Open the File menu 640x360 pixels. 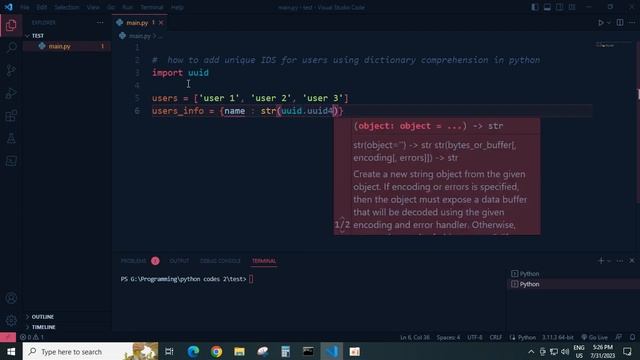tap(24, 7)
